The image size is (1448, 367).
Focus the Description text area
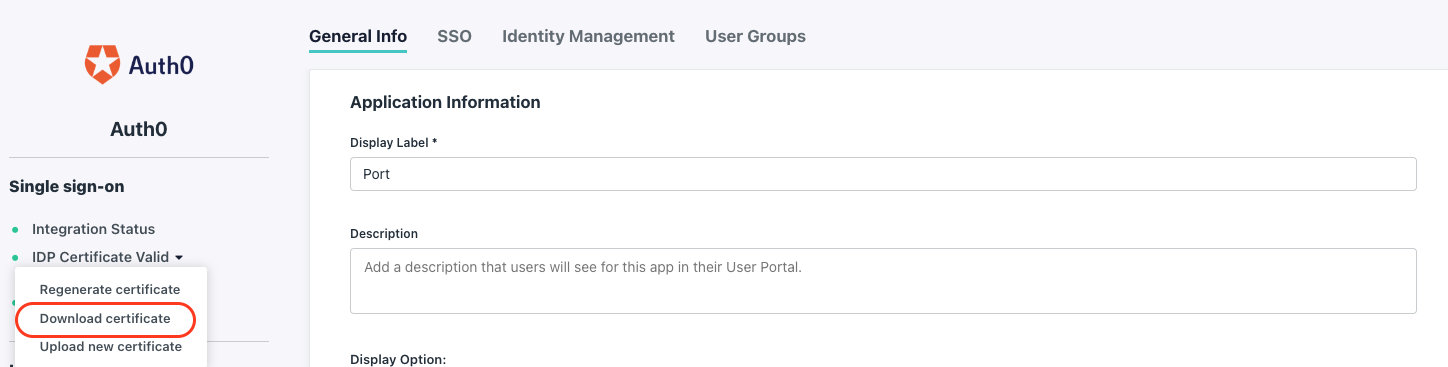(x=883, y=281)
